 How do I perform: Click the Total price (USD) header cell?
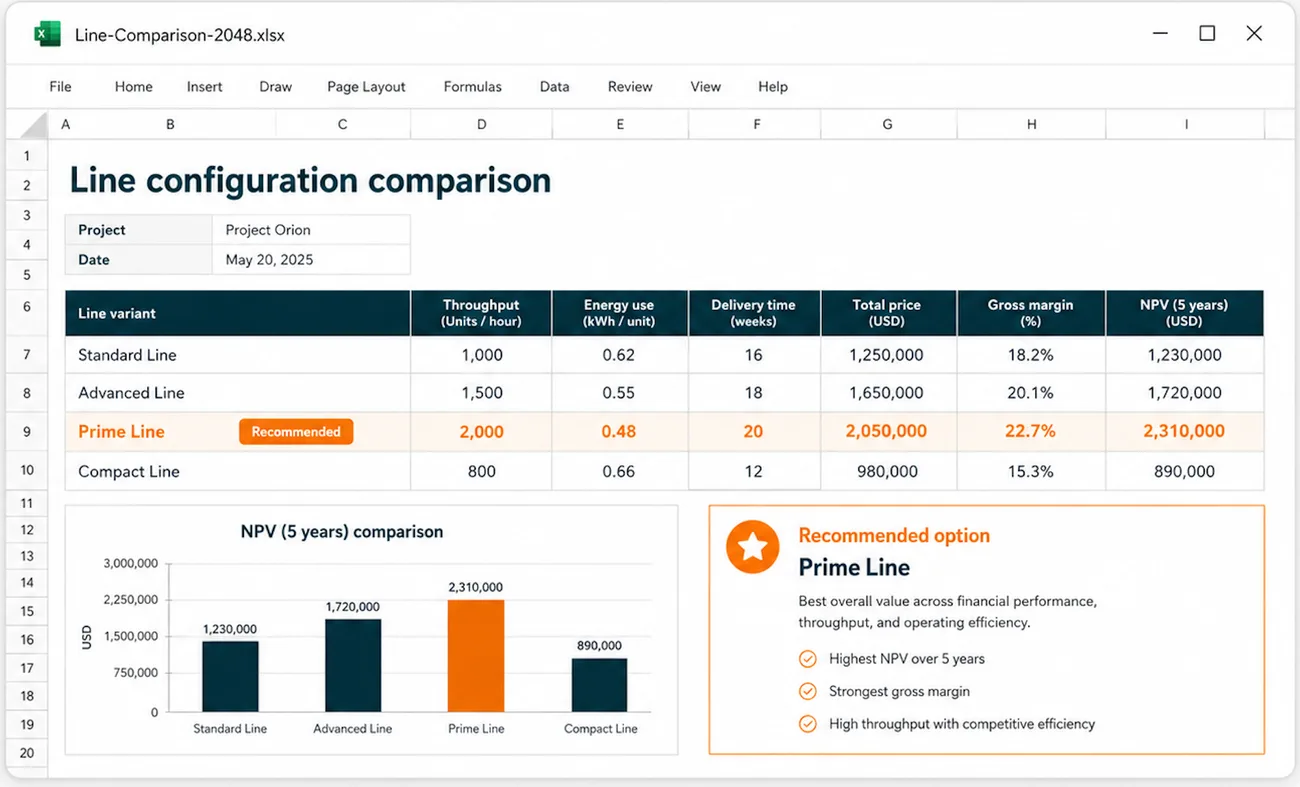click(889, 313)
